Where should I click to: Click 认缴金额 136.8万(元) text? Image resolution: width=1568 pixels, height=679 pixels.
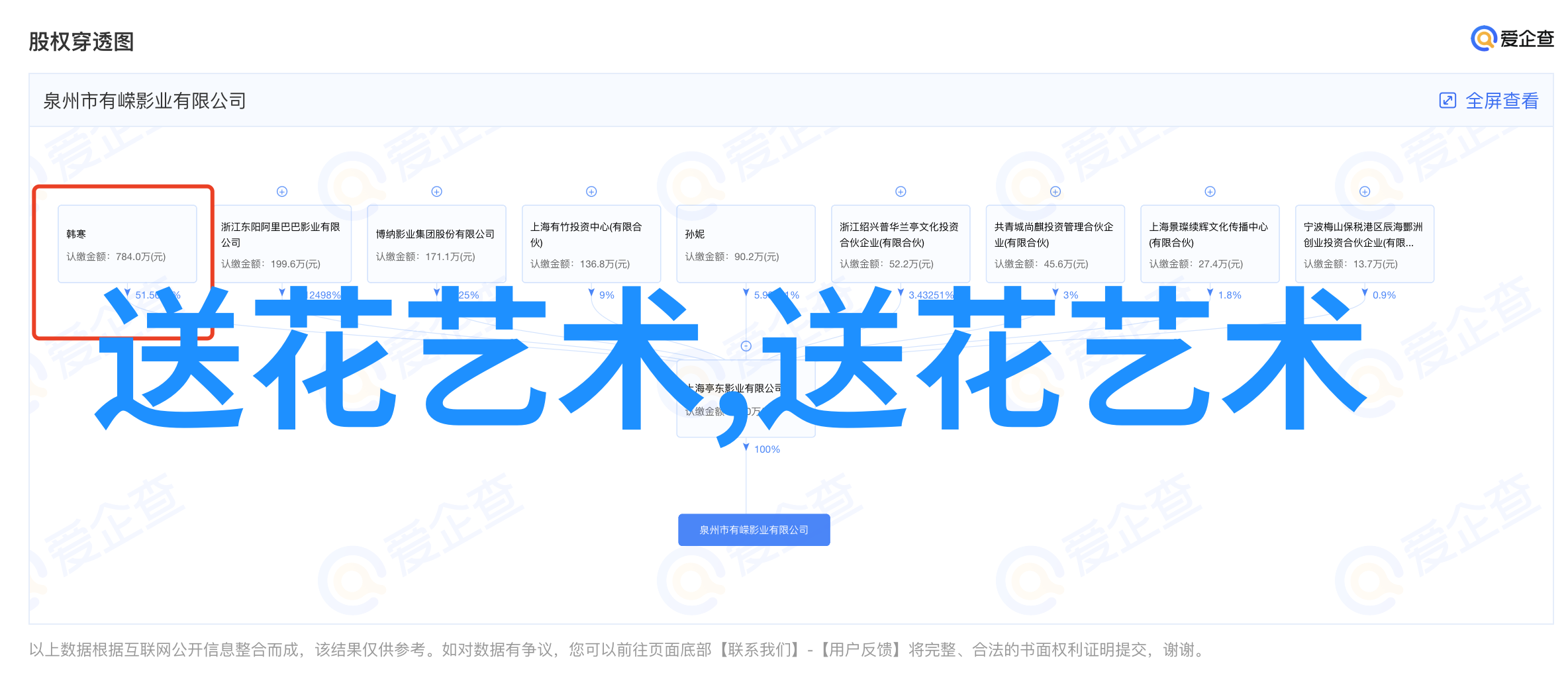pyautogui.click(x=580, y=264)
